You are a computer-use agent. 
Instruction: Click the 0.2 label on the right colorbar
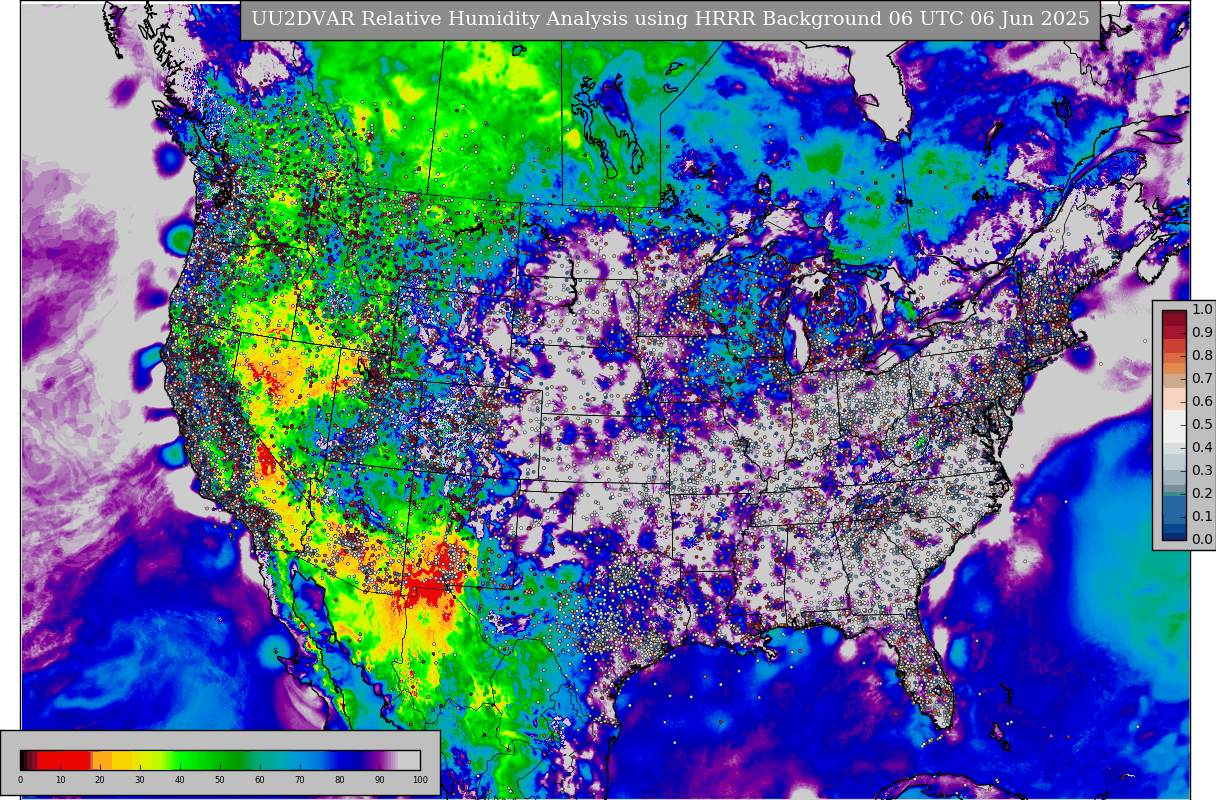click(x=1202, y=494)
